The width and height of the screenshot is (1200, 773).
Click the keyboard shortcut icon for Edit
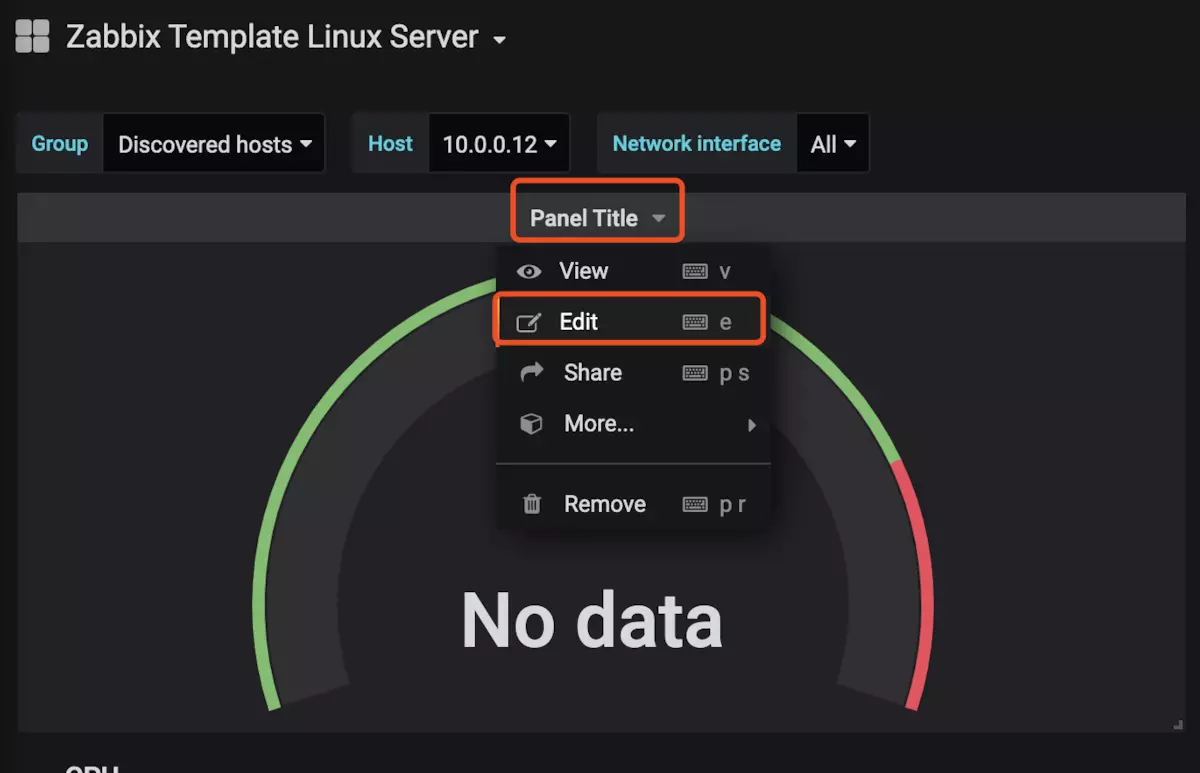pos(695,322)
